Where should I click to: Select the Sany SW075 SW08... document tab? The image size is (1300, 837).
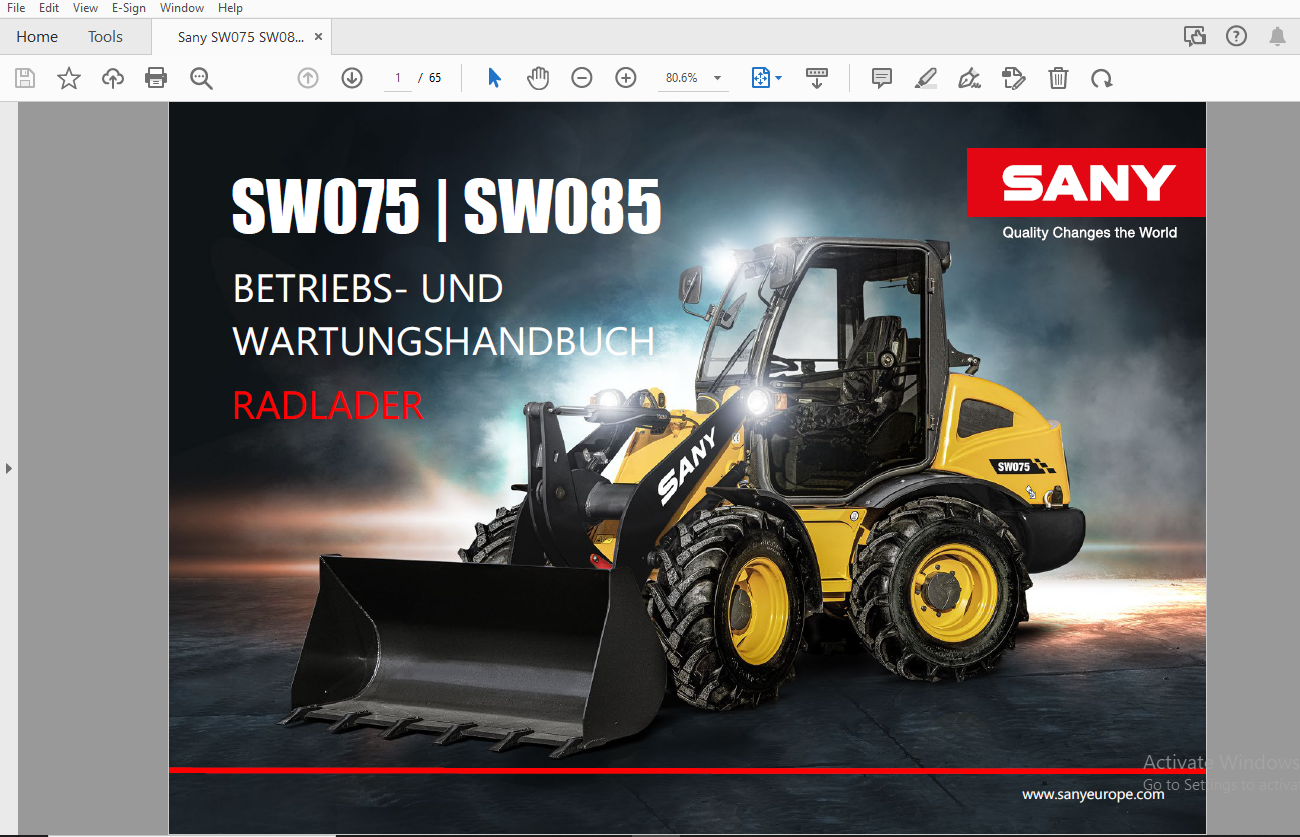coord(240,37)
